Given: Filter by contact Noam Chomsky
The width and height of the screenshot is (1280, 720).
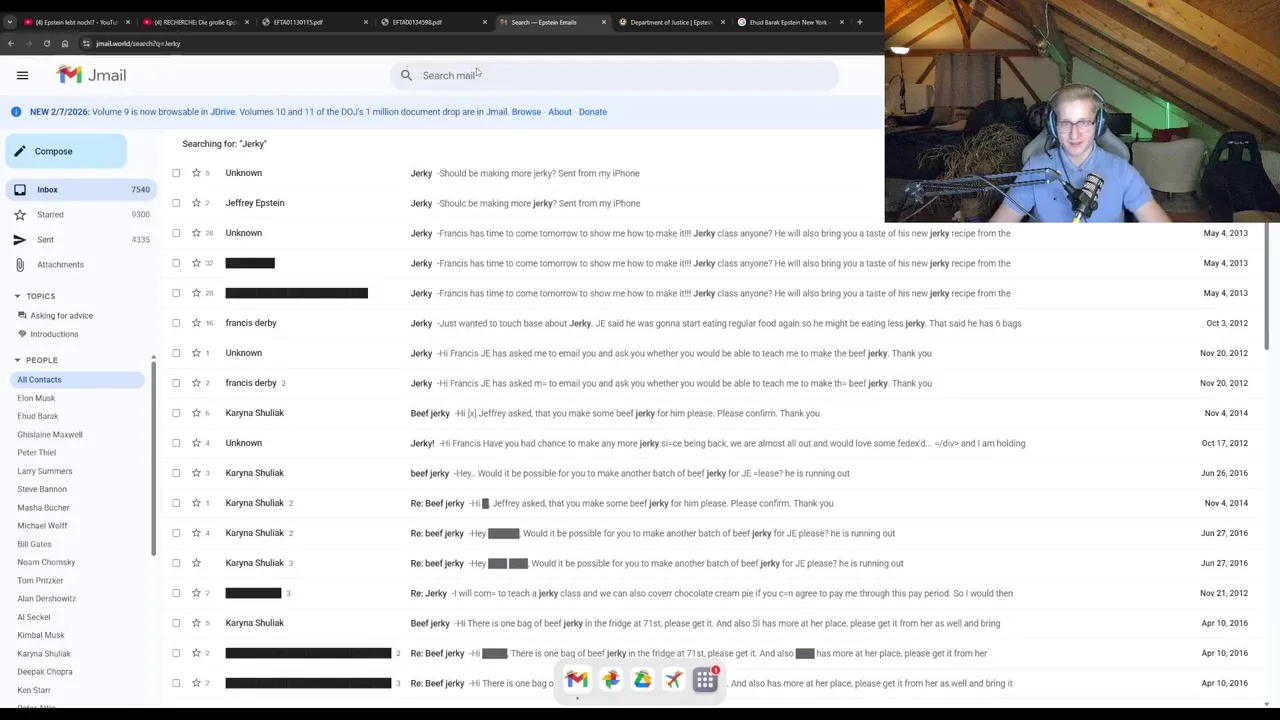Looking at the screenshot, I should [46, 562].
